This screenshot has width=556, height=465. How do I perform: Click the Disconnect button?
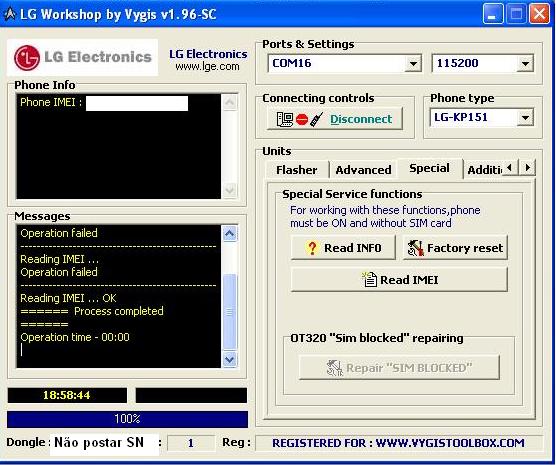335,119
